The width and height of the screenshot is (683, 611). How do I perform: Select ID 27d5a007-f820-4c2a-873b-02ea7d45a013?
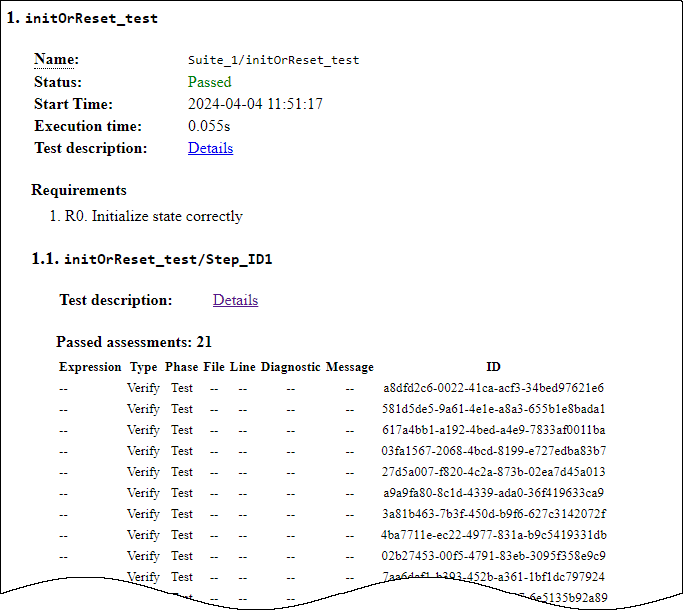494,472
